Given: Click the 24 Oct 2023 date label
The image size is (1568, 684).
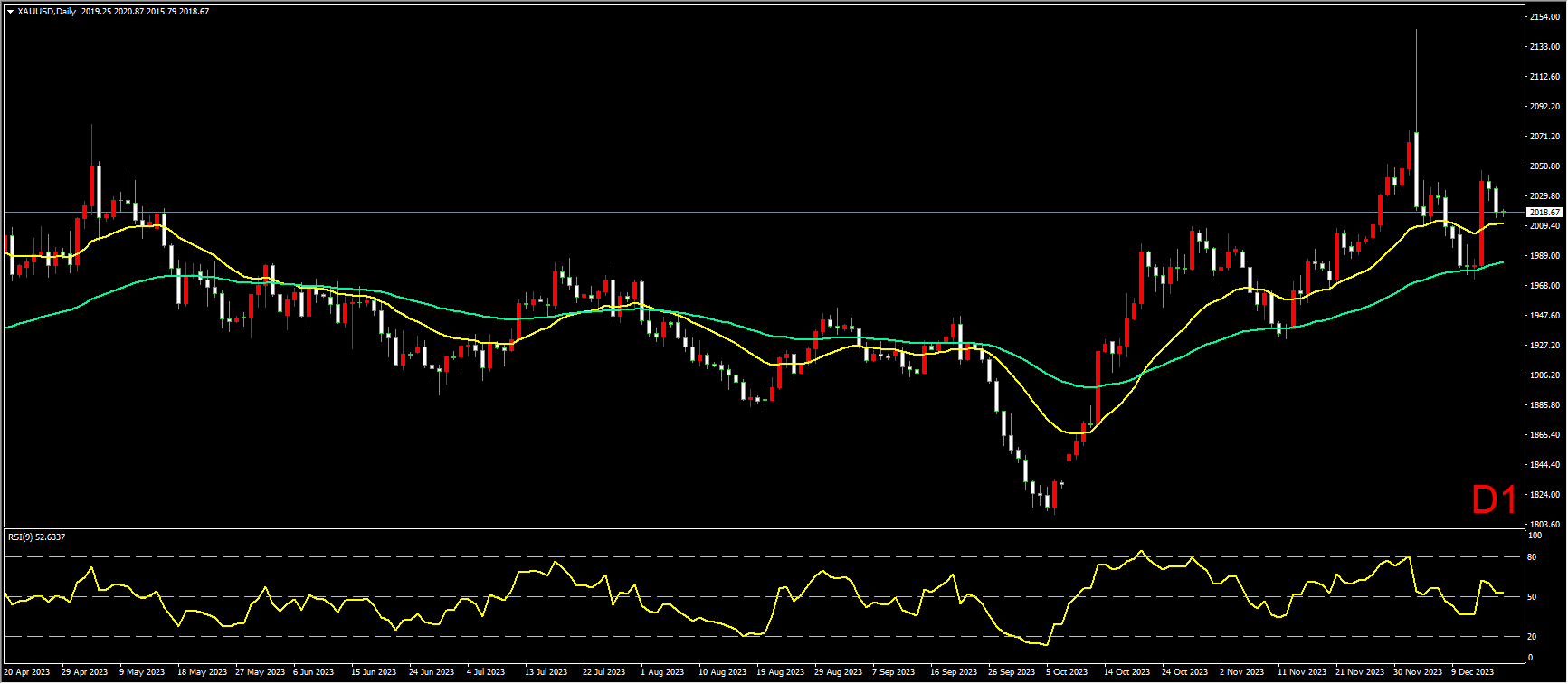Looking at the screenshot, I should click(1184, 673).
